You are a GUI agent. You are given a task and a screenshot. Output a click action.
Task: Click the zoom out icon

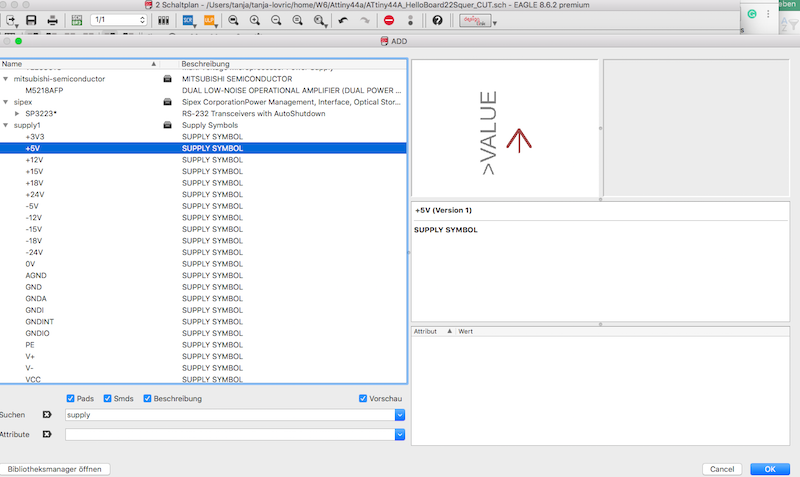[276, 20]
